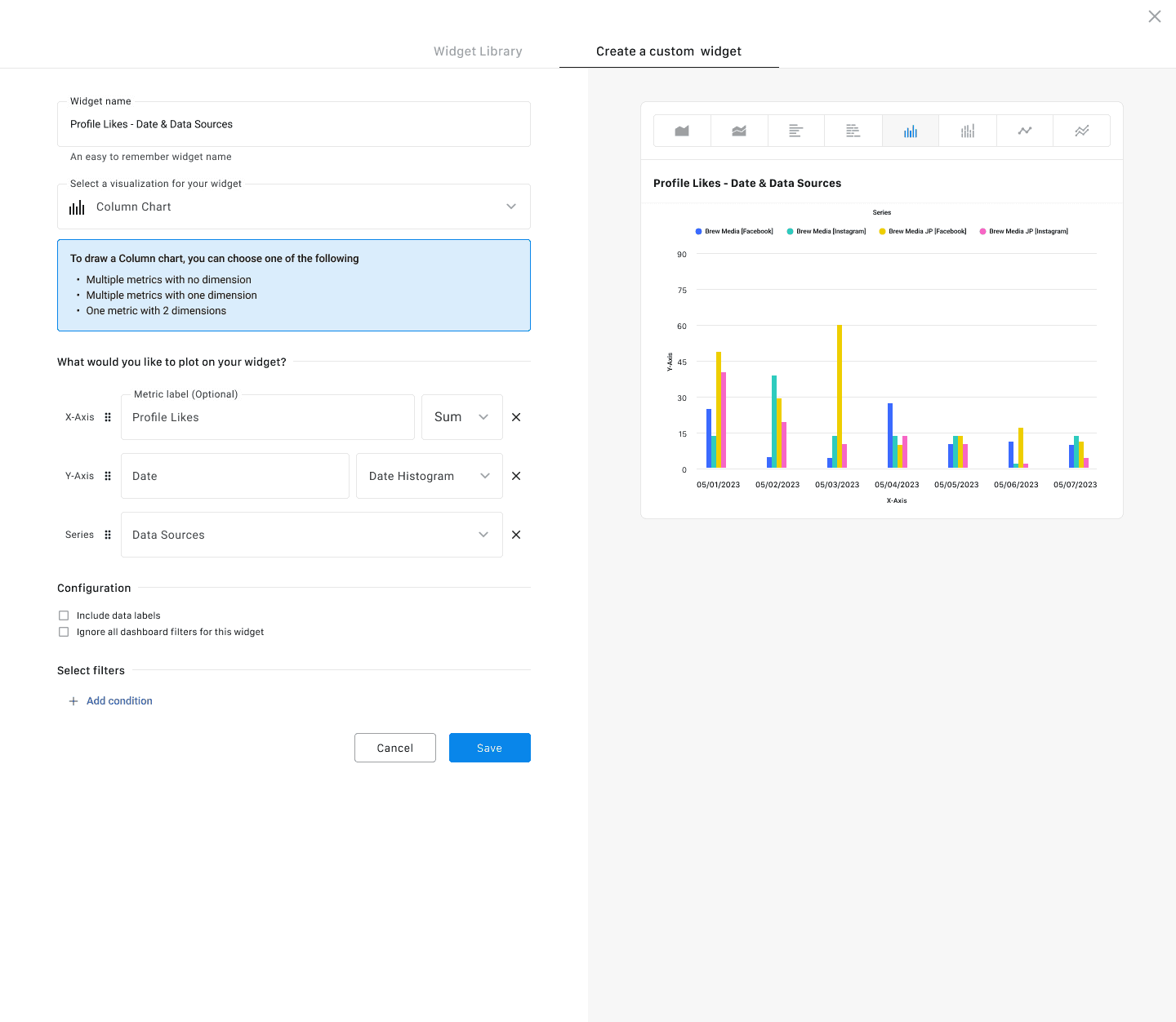The height and width of the screenshot is (1022, 1176).
Task: Select the horizontal bar chart icon
Action: pos(796,131)
